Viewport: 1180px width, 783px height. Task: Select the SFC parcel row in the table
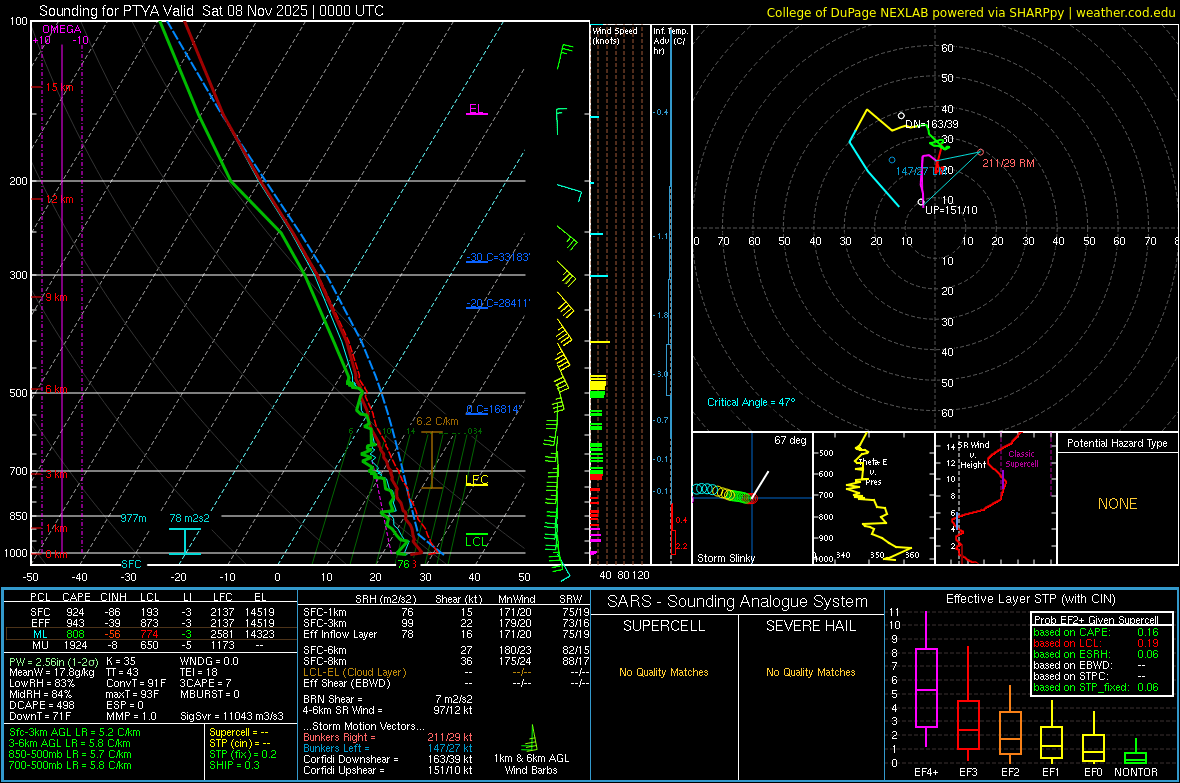151,612
